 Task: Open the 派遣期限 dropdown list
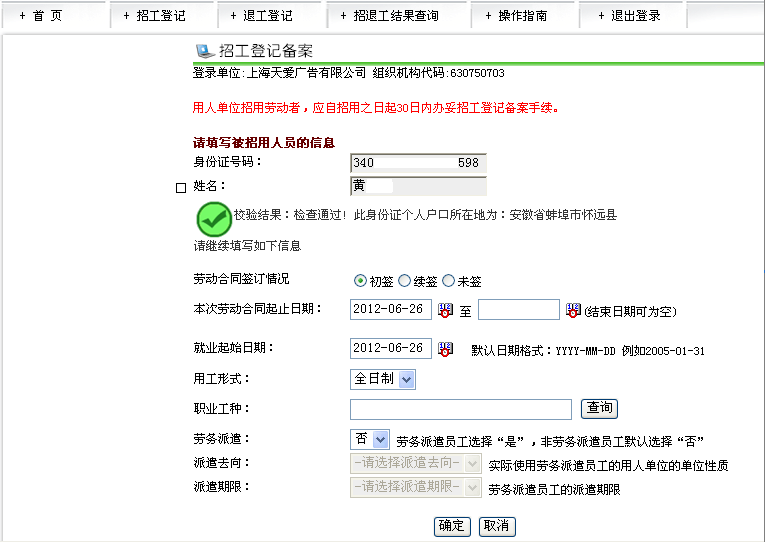point(416,487)
